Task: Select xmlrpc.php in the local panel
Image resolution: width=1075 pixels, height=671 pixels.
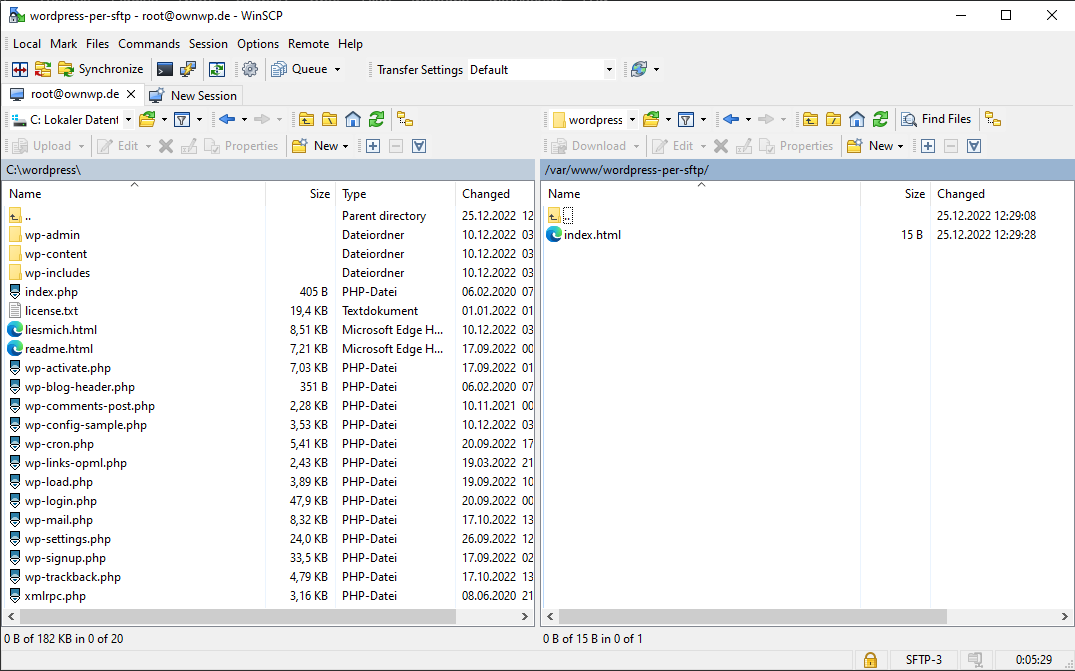Action: coord(55,596)
